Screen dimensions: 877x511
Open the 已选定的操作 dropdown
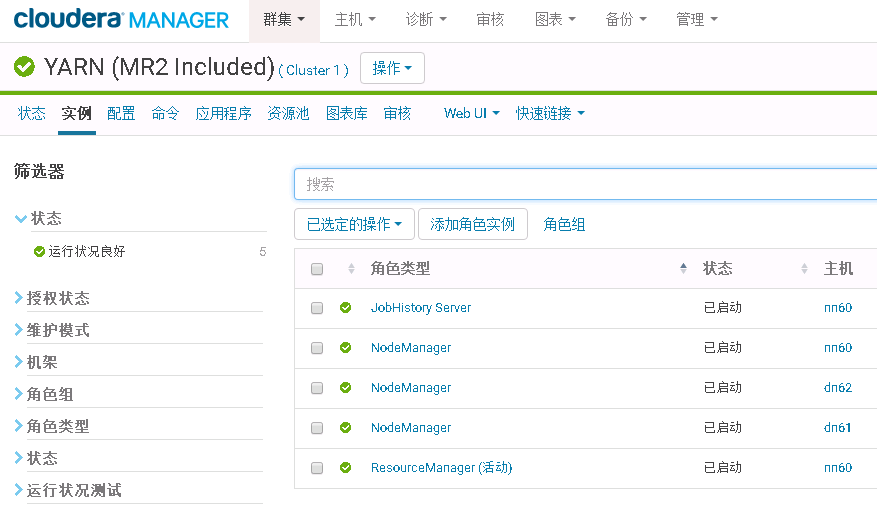pyautogui.click(x=354, y=224)
